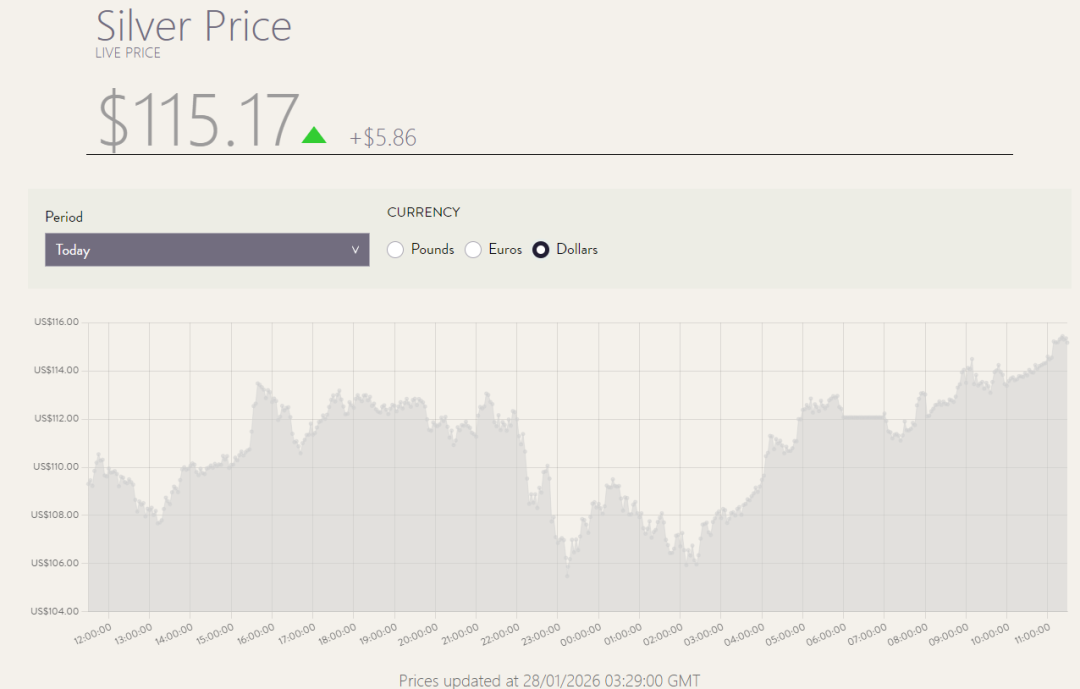Select the Pounds currency radio button

[395, 250]
